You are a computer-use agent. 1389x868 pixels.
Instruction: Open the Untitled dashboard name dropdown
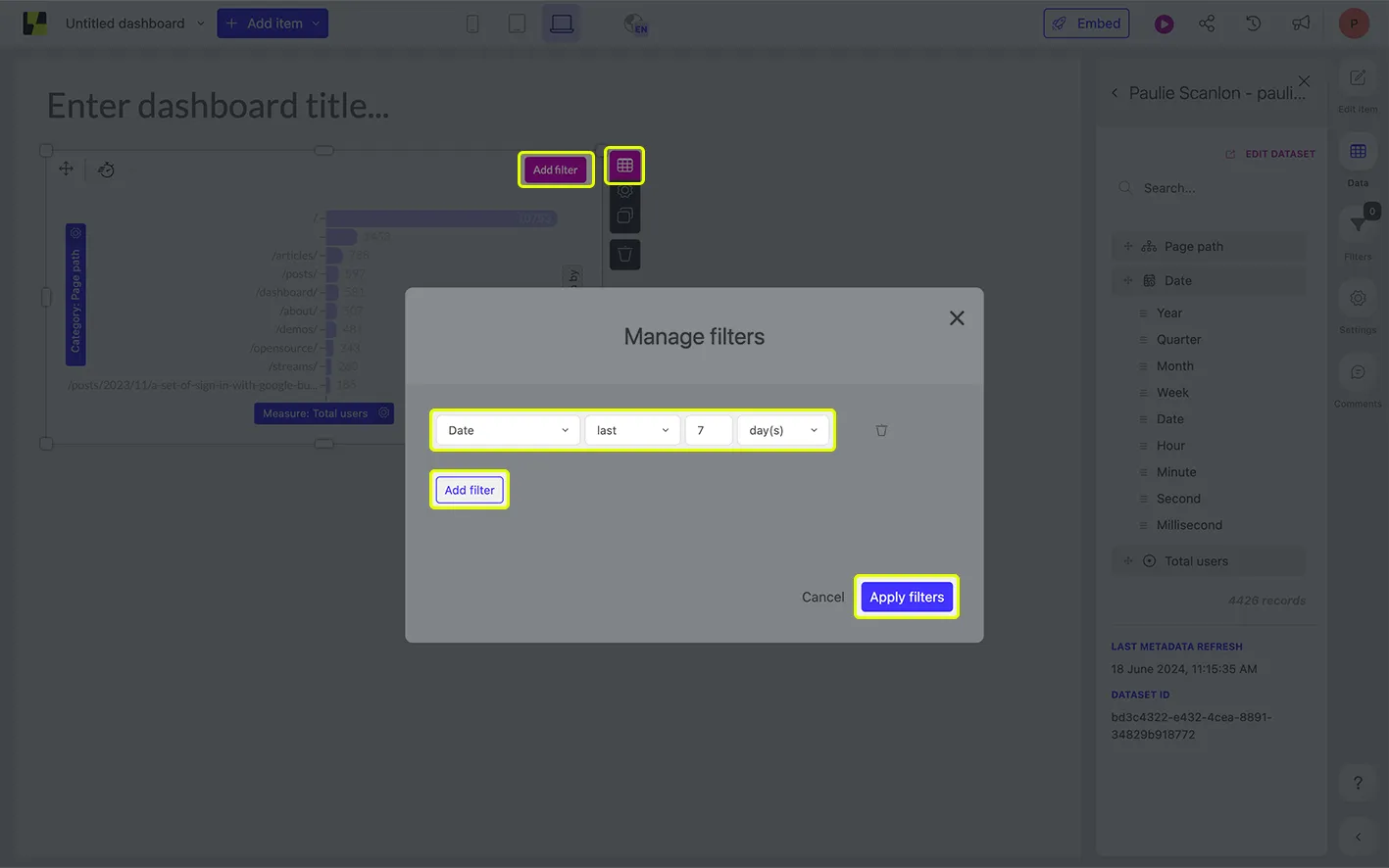[135, 24]
